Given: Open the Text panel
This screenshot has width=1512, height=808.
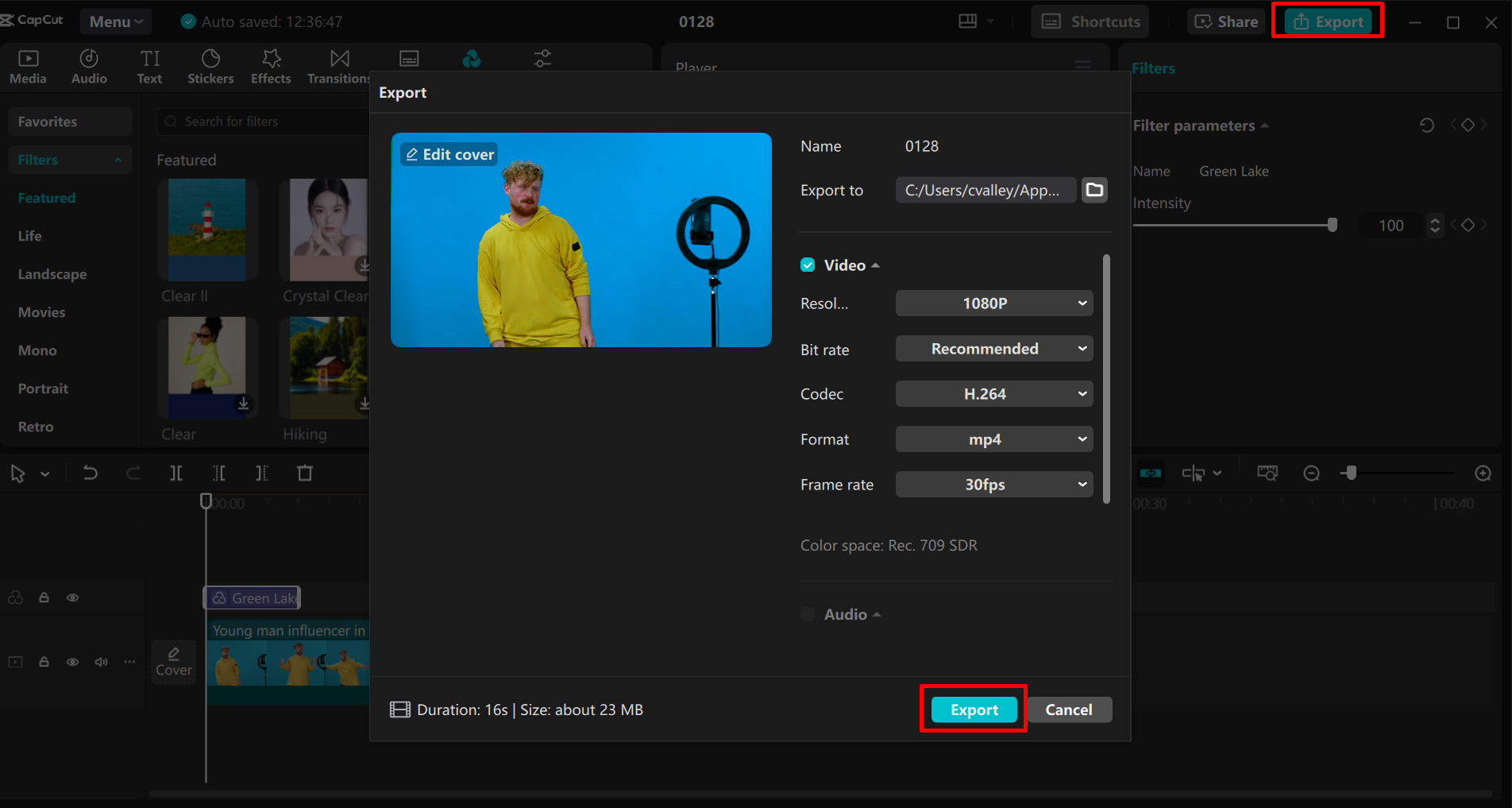Looking at the screenshot, I should click(149, 67).
